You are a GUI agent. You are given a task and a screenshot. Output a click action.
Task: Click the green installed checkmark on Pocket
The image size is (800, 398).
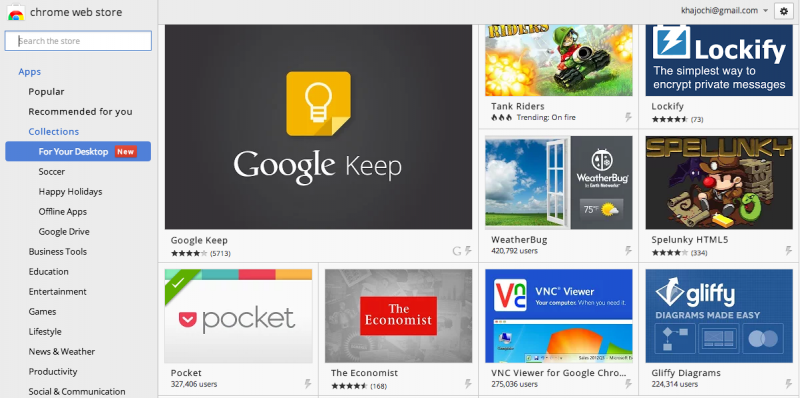178,282
